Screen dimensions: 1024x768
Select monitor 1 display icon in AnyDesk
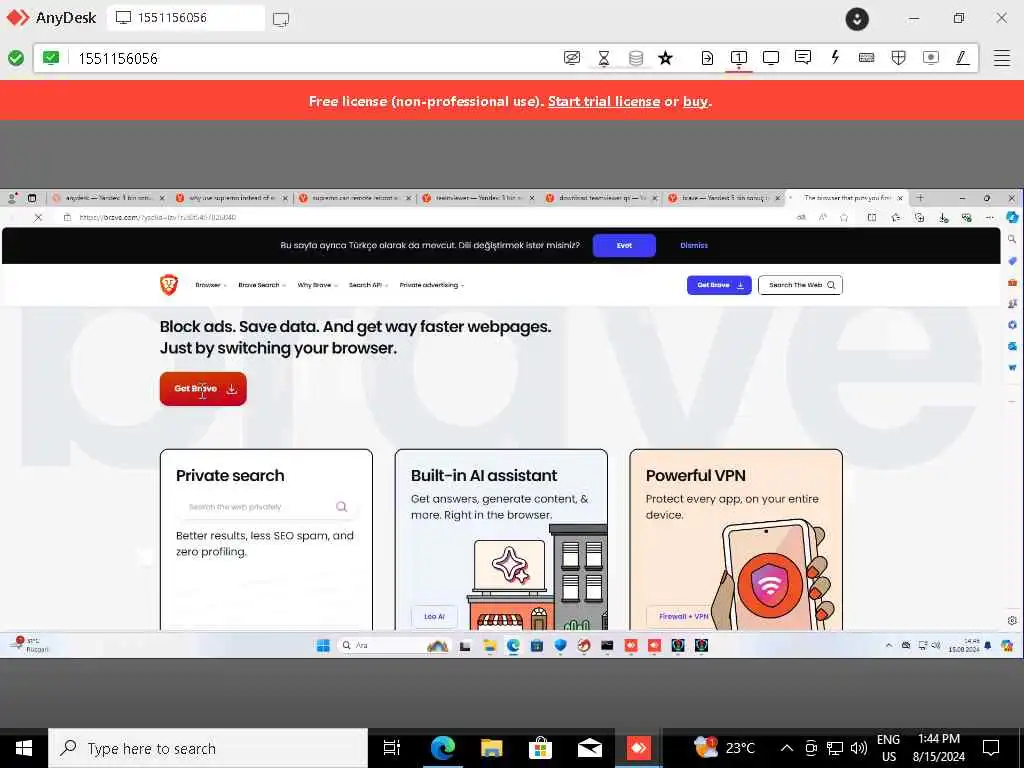click(x=739, y=58)
